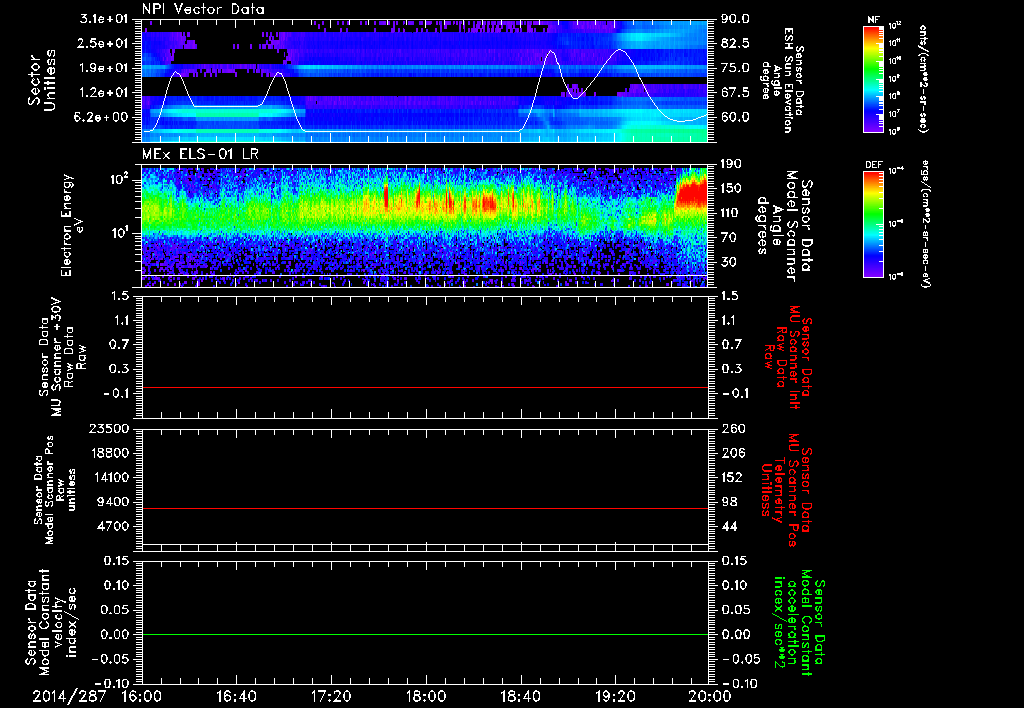Pick the 18:00 time axis label
The image size is (1024, 708).
click(426, 696)
